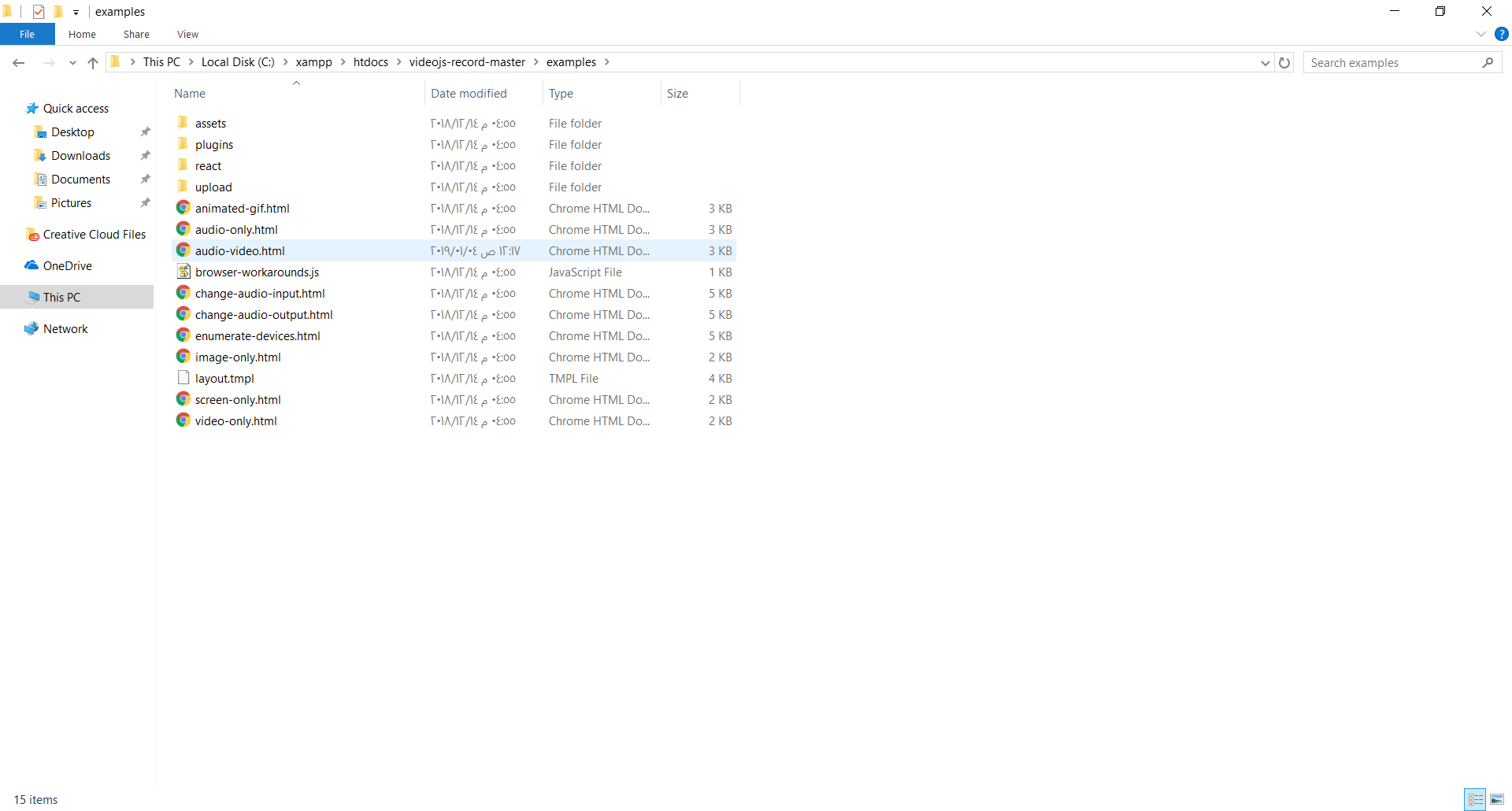Click This PC in the breadcrumb path
The image size is (1512, 811).
click(x=161, y=61)
